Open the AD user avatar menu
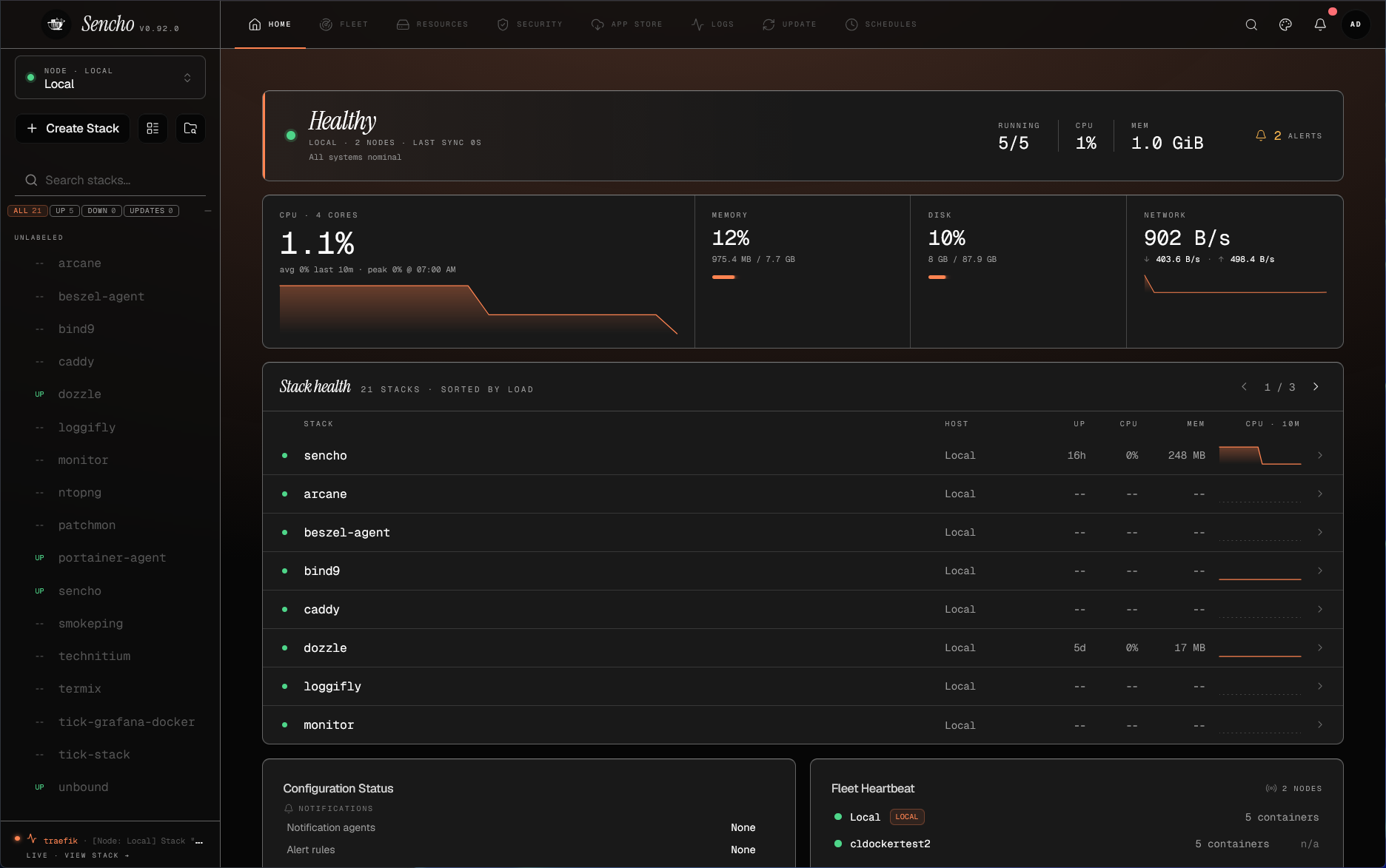1386x868 pixels. pyautogui.click(x=1356, y=24)
